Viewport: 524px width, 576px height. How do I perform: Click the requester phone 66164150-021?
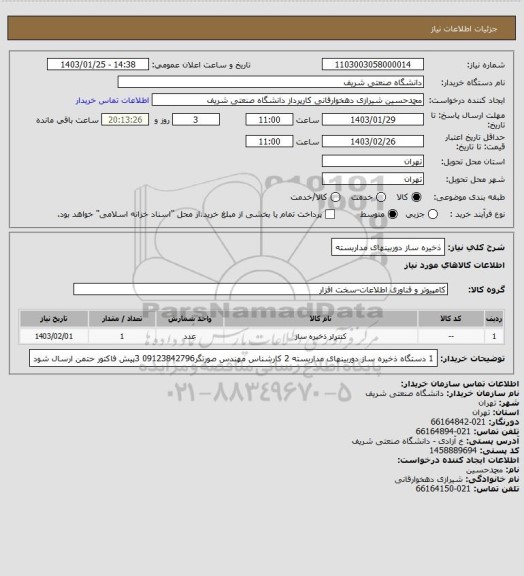[443, 489]
